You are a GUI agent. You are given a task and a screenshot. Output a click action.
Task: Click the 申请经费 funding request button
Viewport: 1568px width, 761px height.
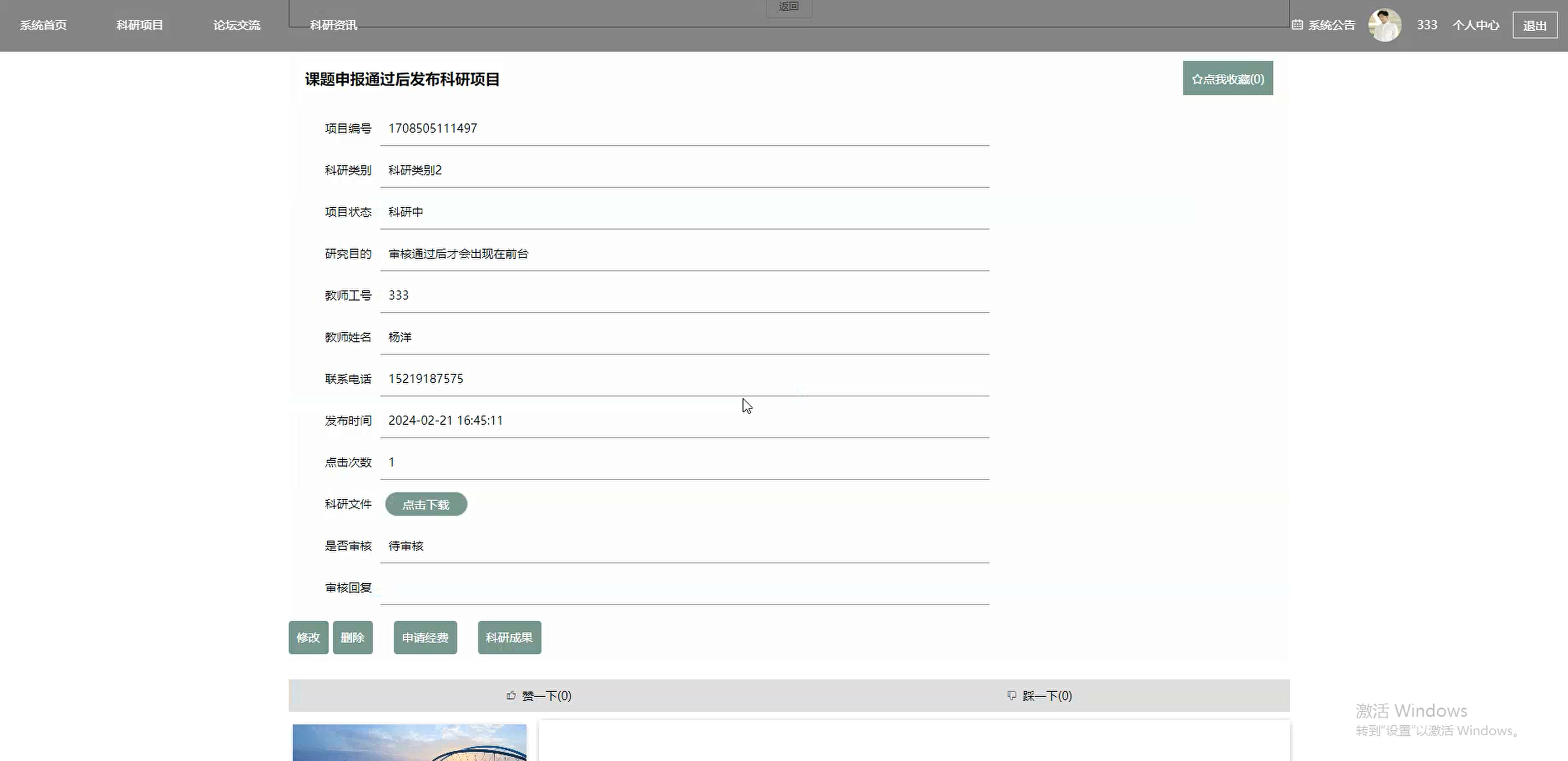click(x=426, y=638)
